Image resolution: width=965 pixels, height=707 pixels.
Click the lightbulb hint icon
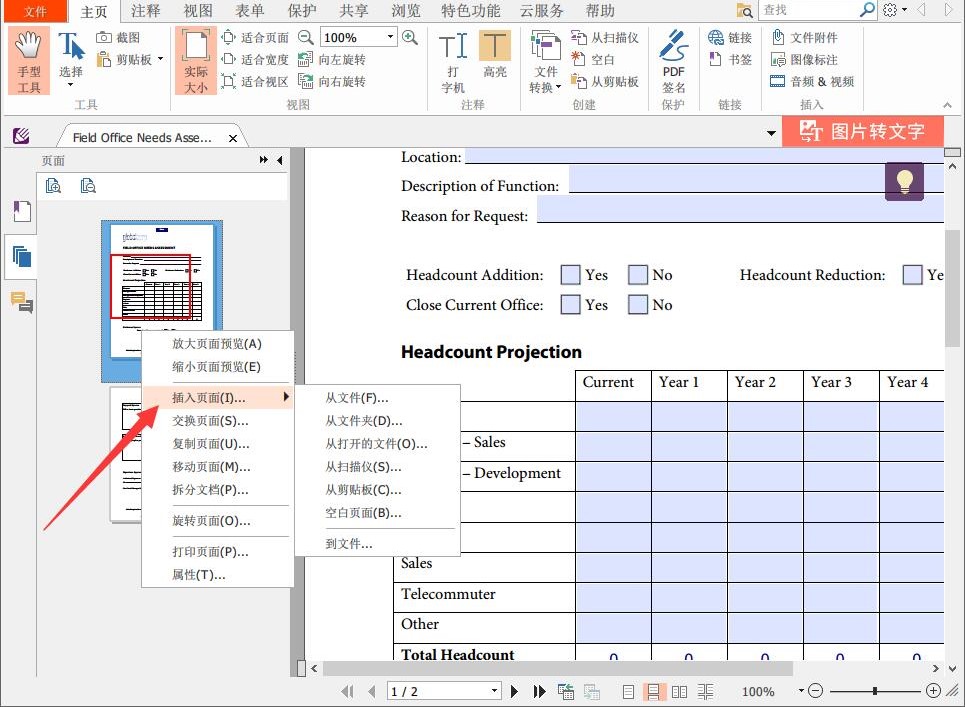(904, 181)
